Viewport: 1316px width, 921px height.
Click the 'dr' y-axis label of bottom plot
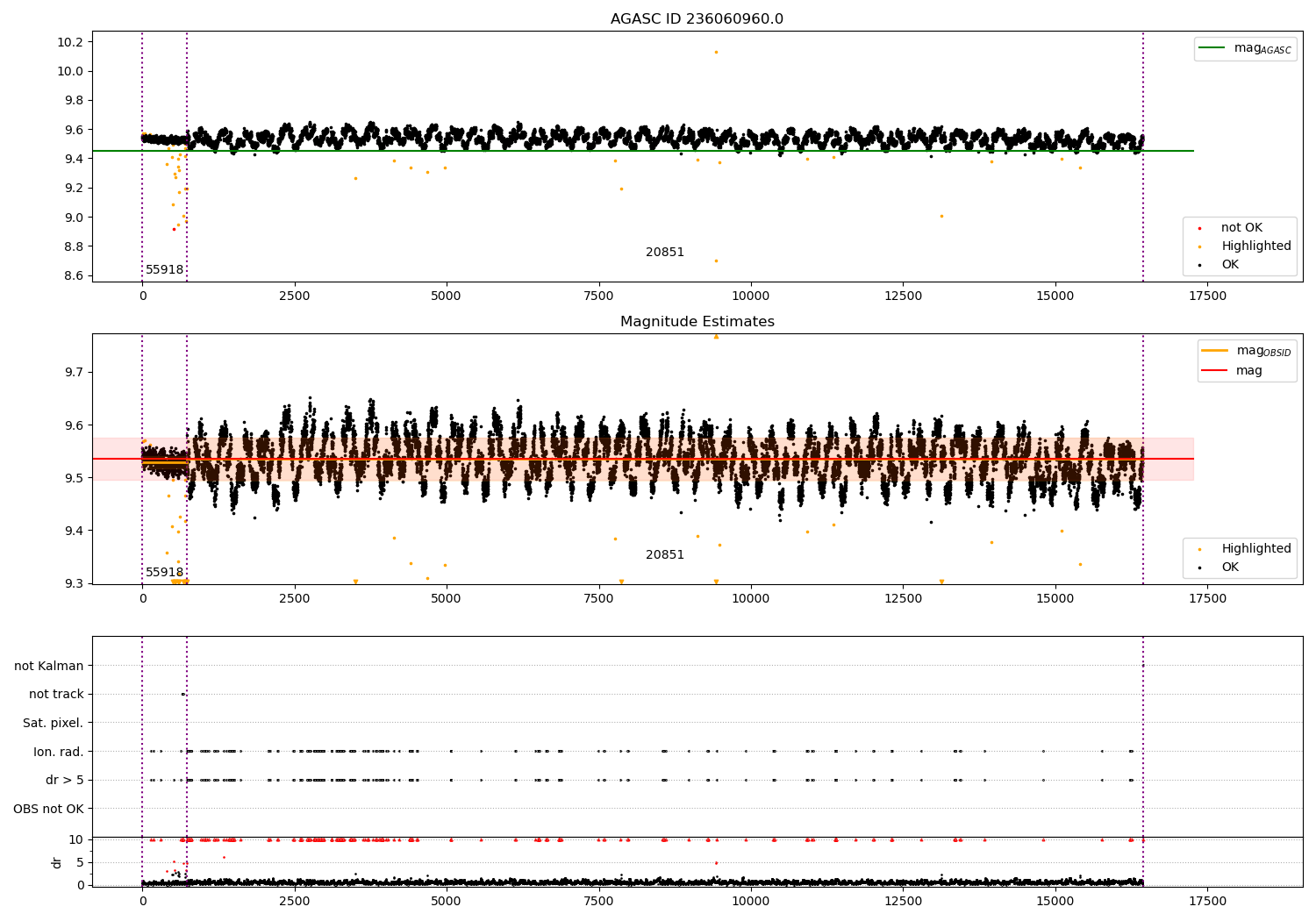point(57,862)
